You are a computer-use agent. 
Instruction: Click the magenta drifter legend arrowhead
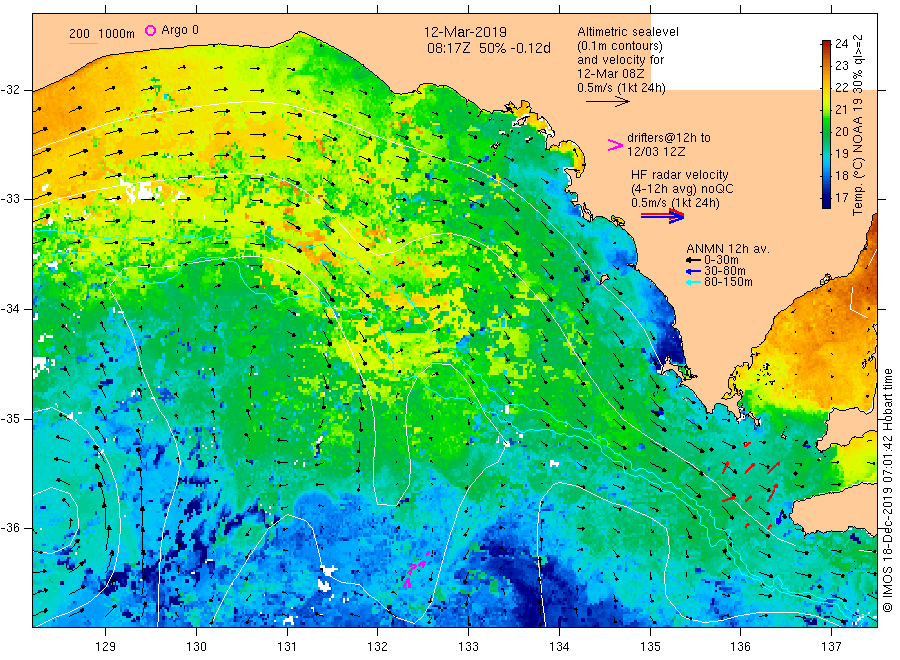coord(615,145)
